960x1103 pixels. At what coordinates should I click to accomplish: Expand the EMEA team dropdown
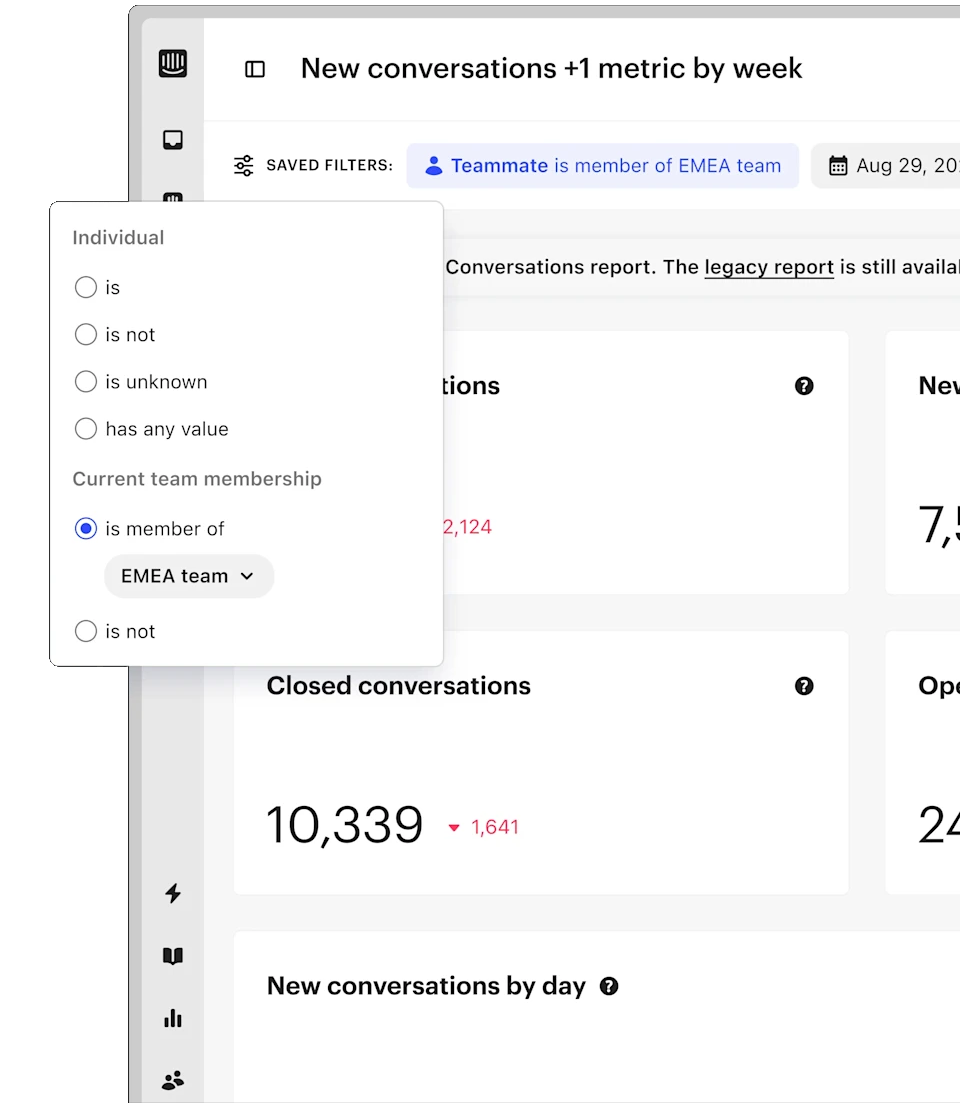[x=188, y=577]
